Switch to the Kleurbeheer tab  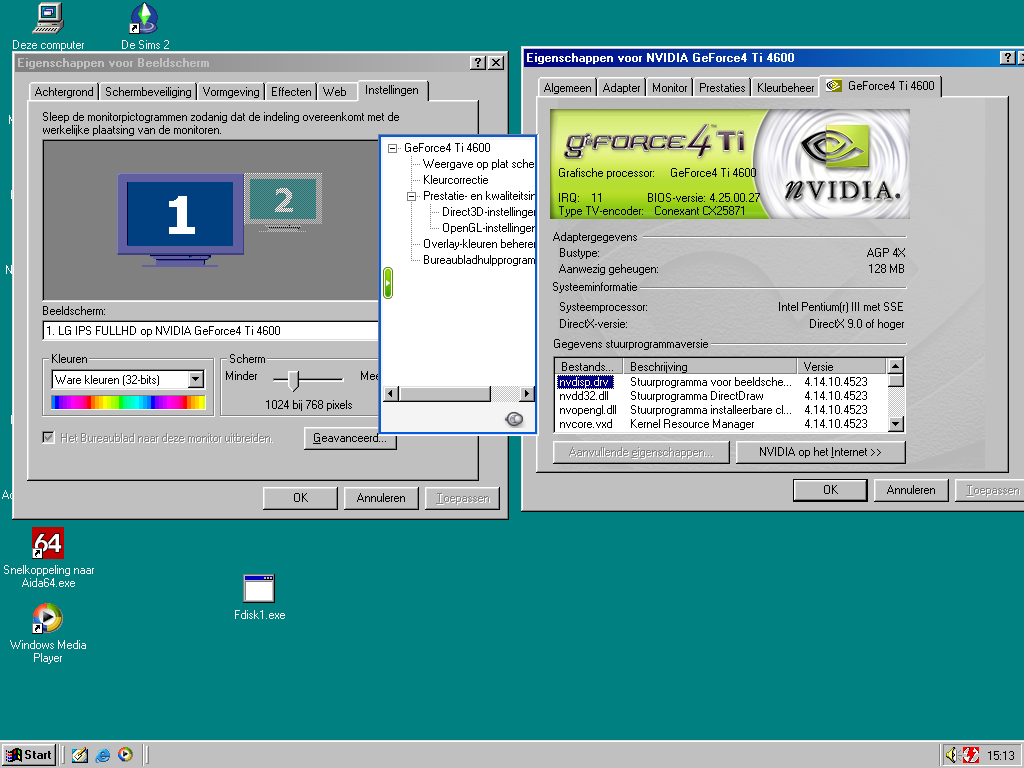786,88
